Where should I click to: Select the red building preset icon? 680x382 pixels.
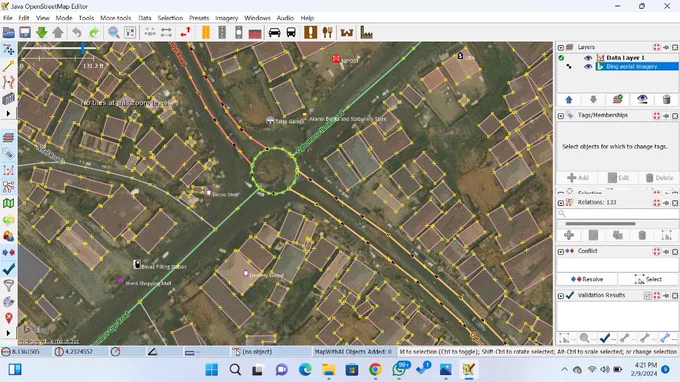[x=255, y=33]
